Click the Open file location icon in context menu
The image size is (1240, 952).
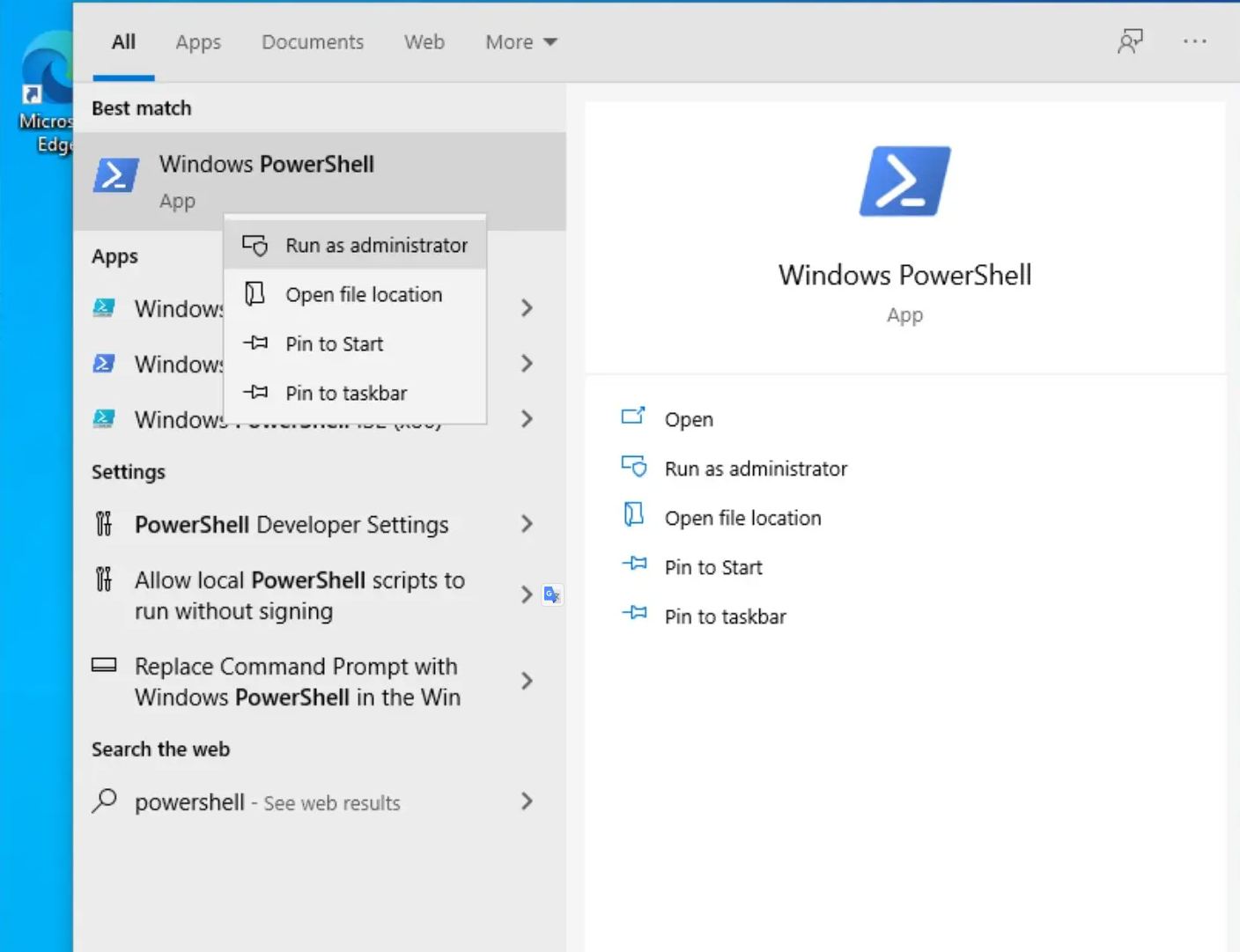255,294
